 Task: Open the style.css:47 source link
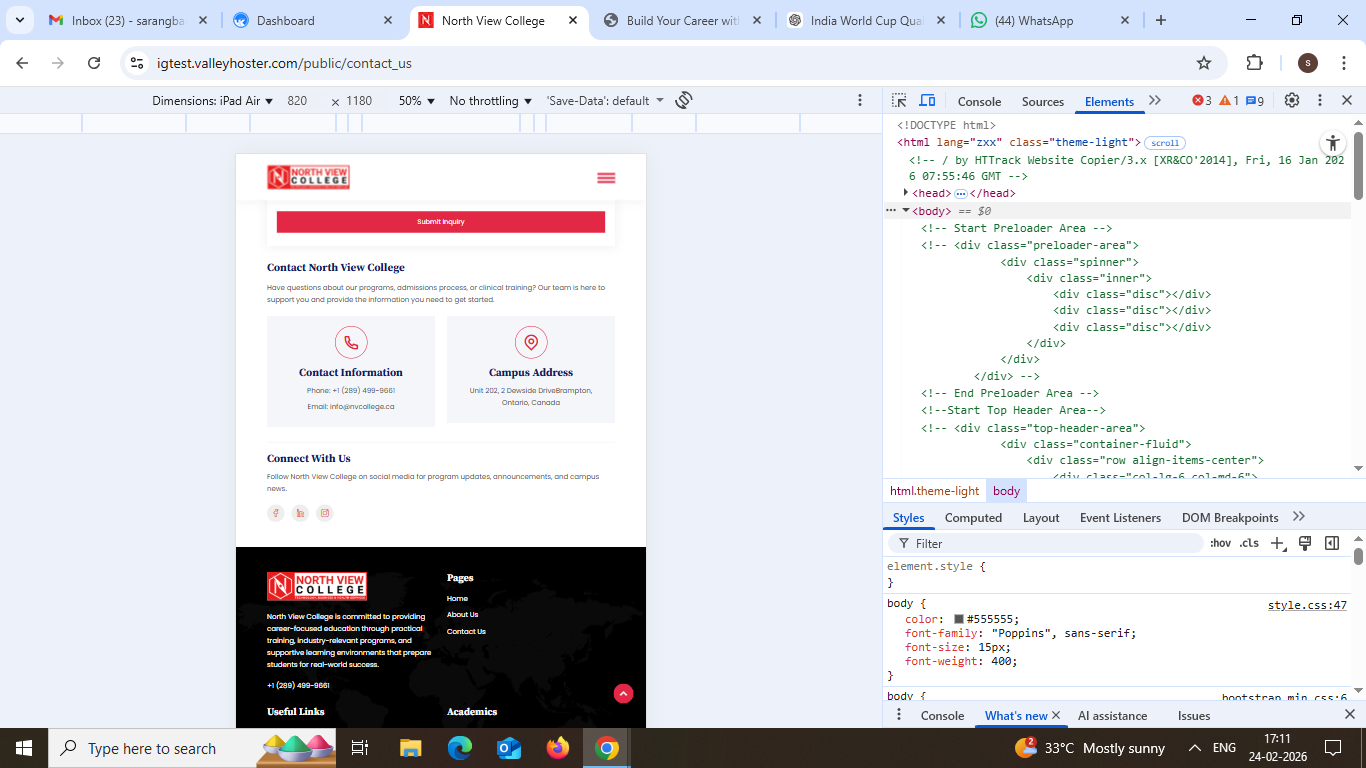(1307, 605)
